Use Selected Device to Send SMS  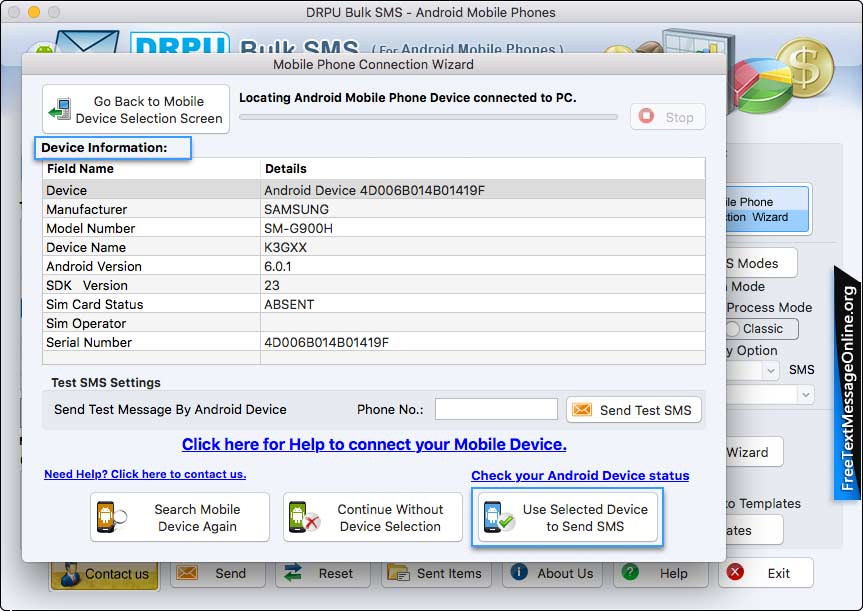567,517
